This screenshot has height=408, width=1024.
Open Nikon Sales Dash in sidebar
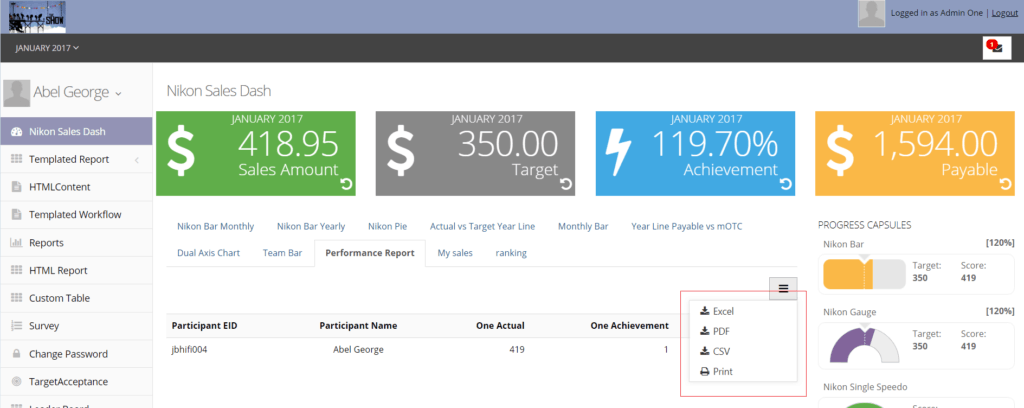coord(76,131)
